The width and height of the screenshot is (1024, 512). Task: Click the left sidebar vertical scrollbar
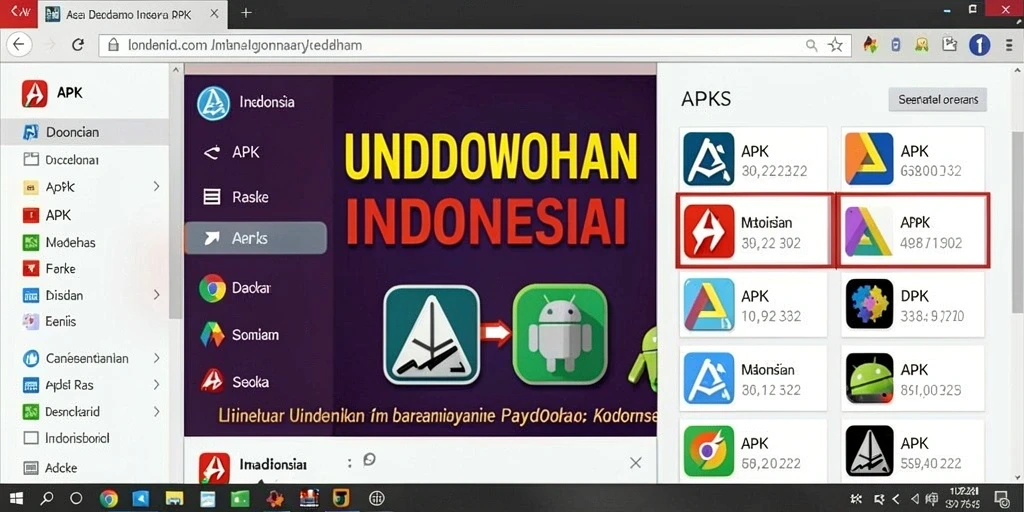click(x=174, y=191)
